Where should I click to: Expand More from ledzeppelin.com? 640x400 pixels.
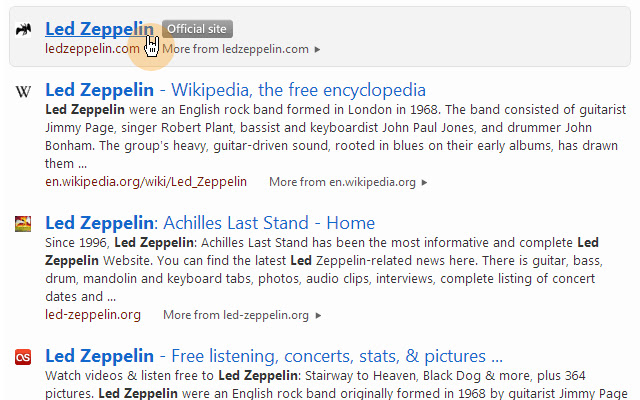241,48
